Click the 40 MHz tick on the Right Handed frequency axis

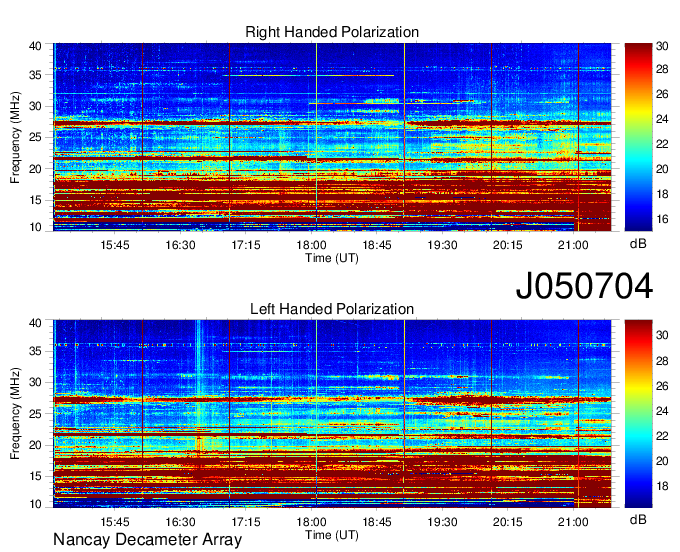coord(35,46)
